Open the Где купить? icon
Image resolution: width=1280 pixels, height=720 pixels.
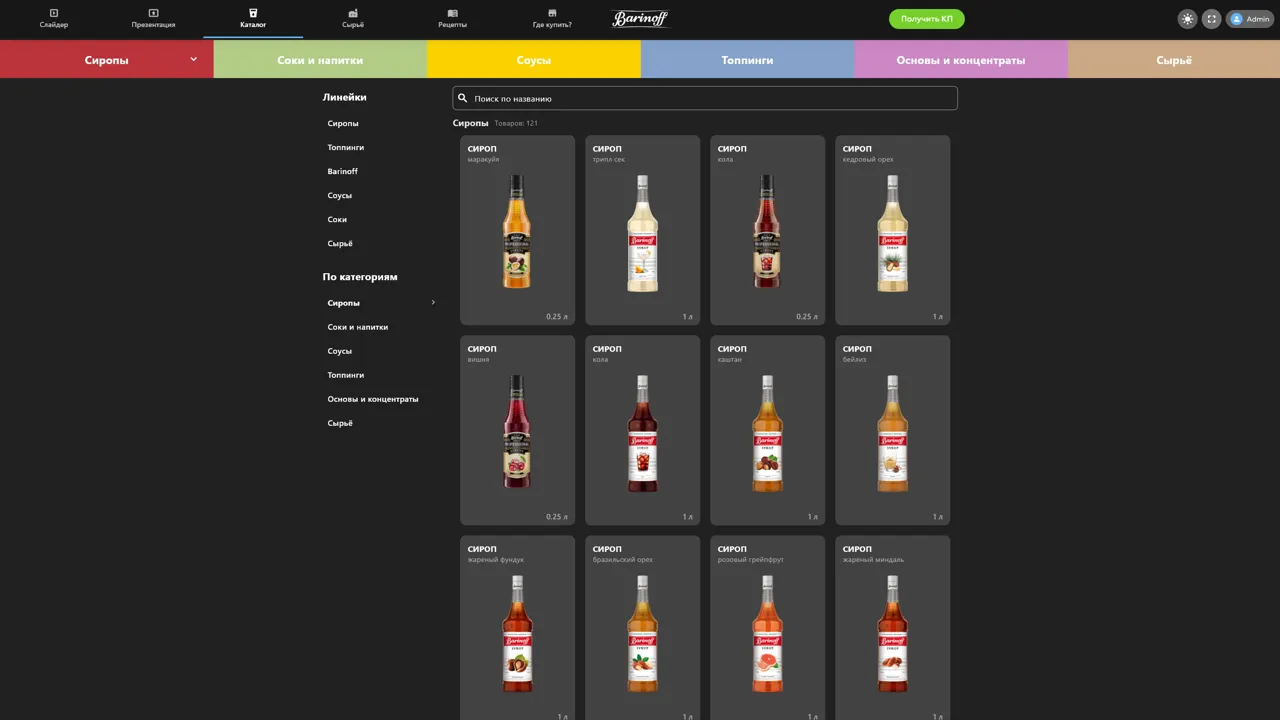pyautogui.click(x=552, y=13)
